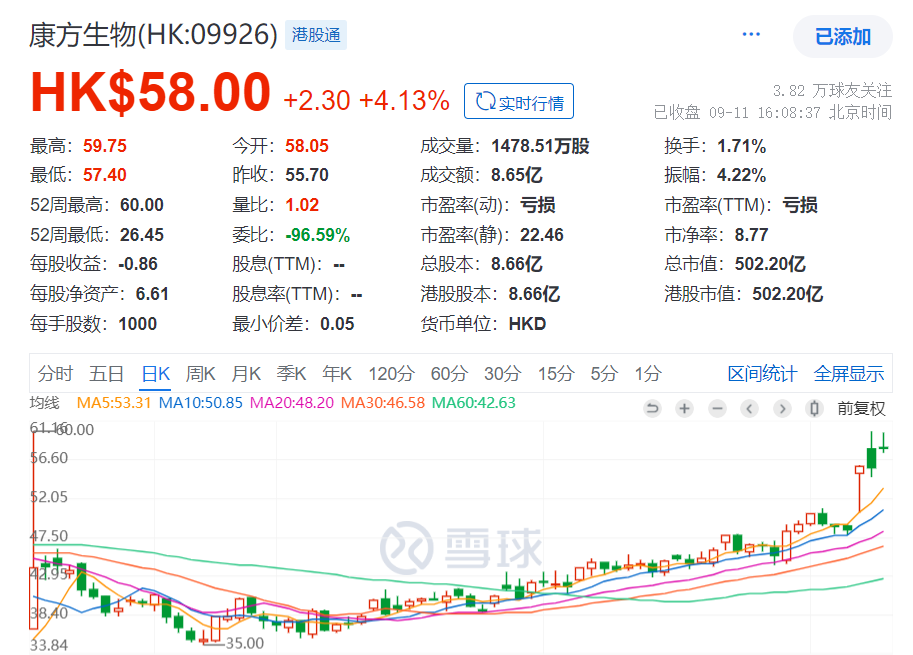Click the 已添加 watchlist button

point(843,37)
